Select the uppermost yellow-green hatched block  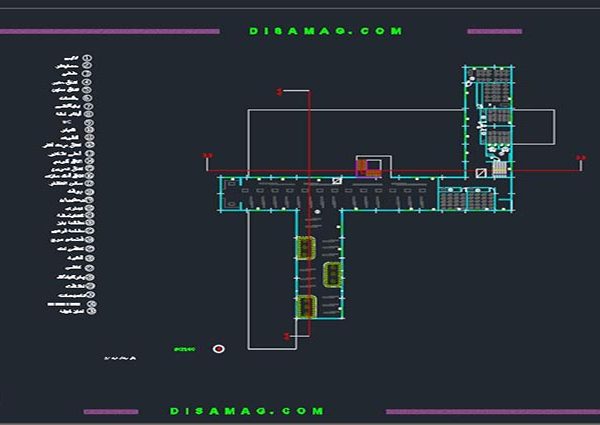(306, 247)
